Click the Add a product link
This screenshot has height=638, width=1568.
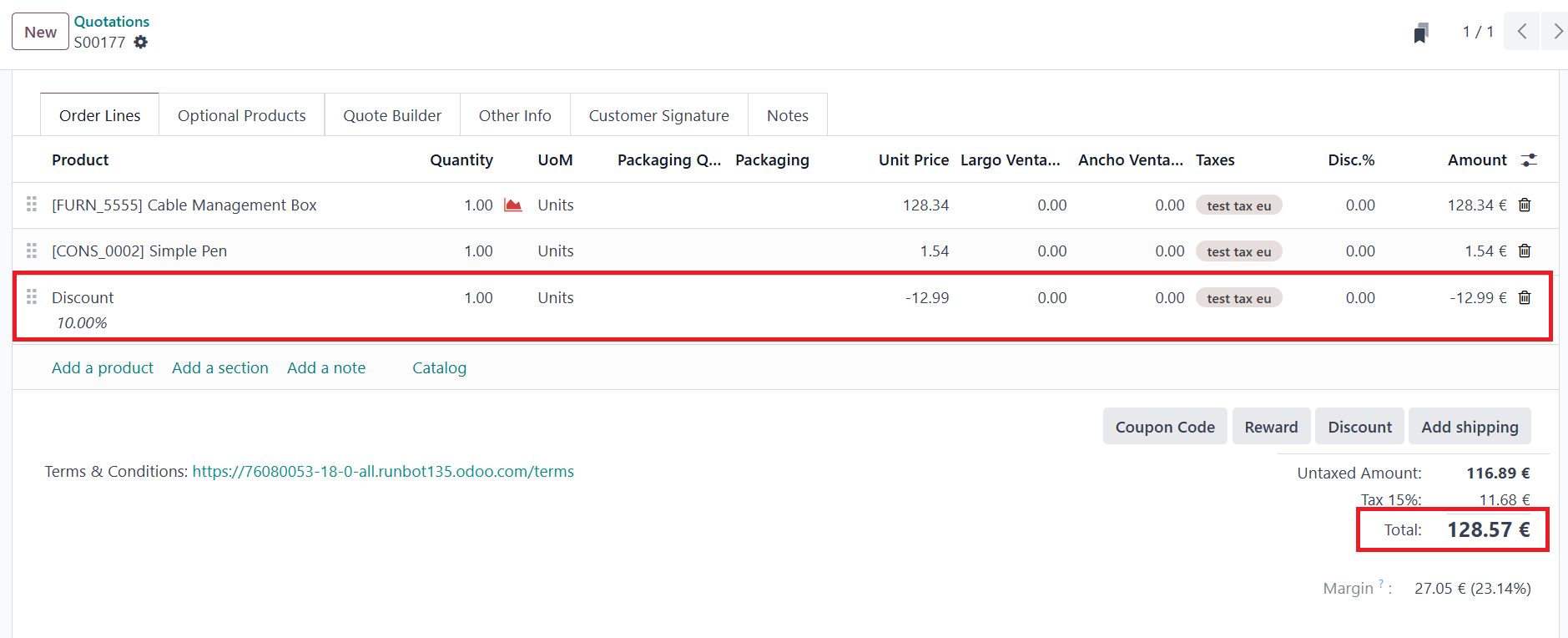(x=103, y=368)
